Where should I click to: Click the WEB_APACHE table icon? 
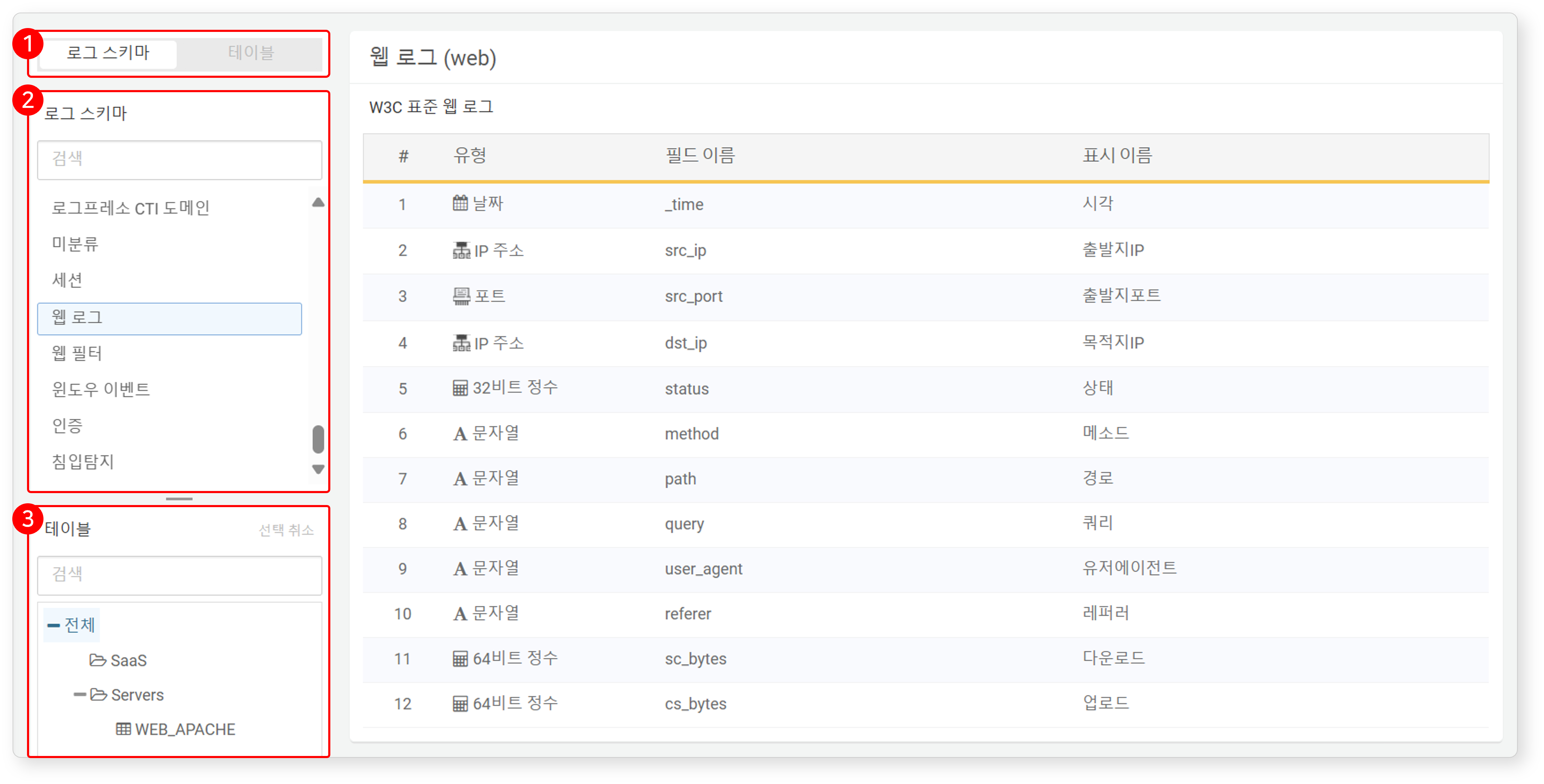tap(123, 729)
